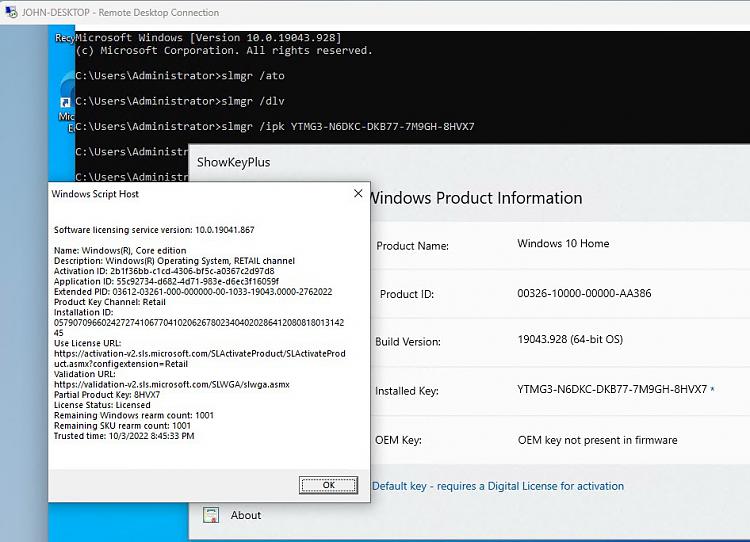The image size is (750, 542).
Task: Click the Name: Windows(R), Core edition line
Action: tap(120, 250)
